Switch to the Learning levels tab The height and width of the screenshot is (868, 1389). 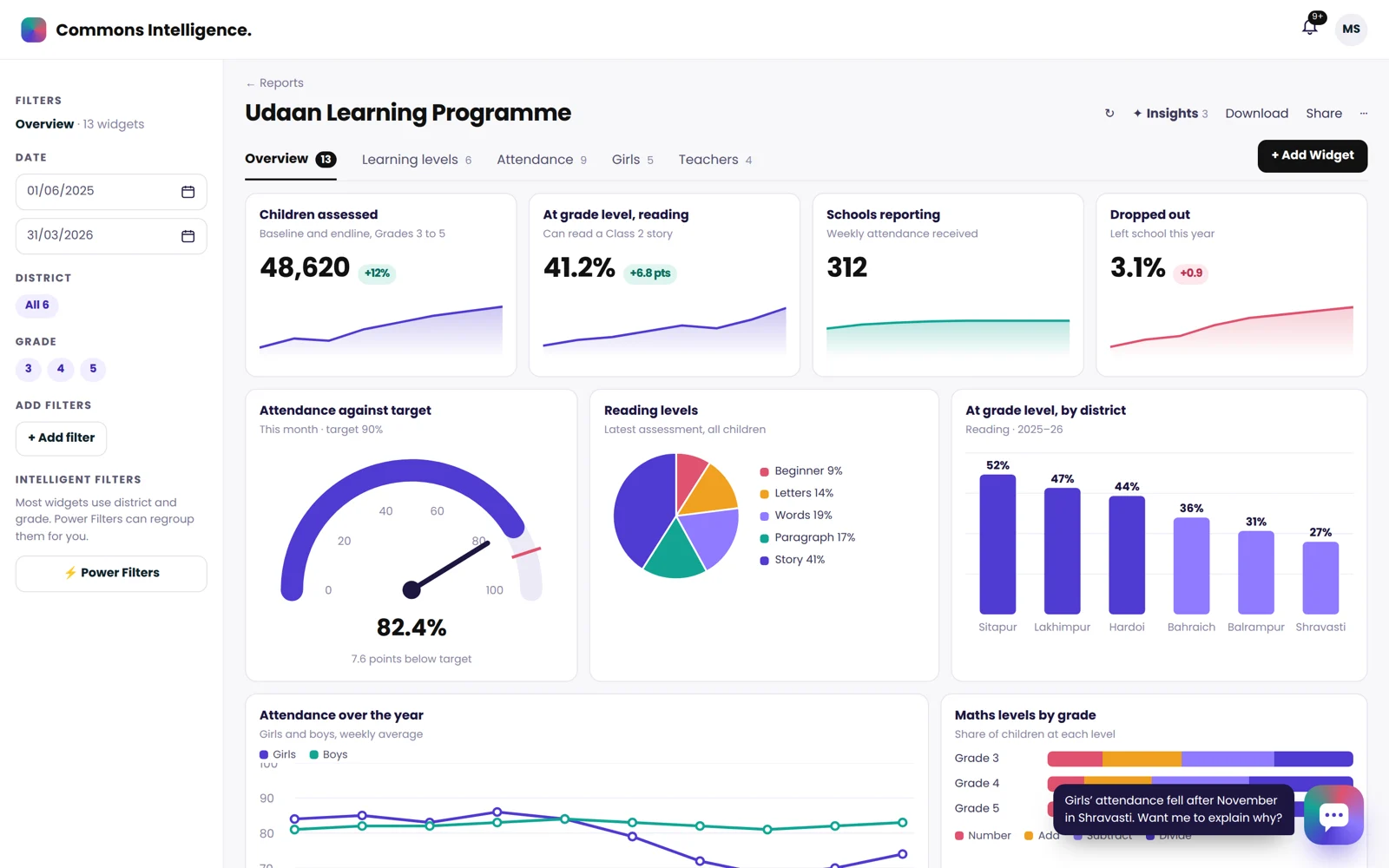click(417, 160)
